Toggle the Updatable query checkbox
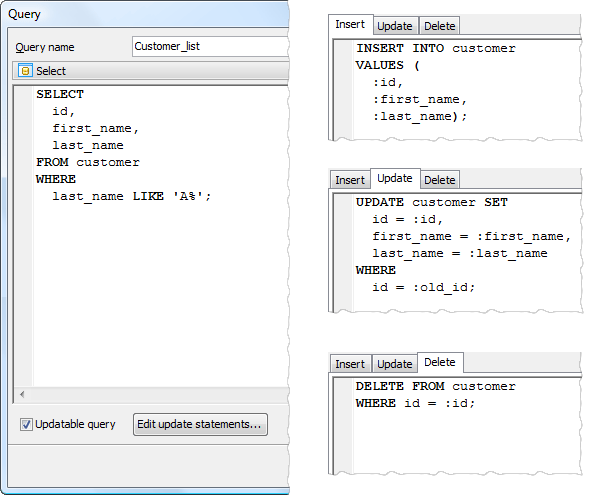Viewport: 600px width, 495px height. pyautogui.click(x=27, y=425)
